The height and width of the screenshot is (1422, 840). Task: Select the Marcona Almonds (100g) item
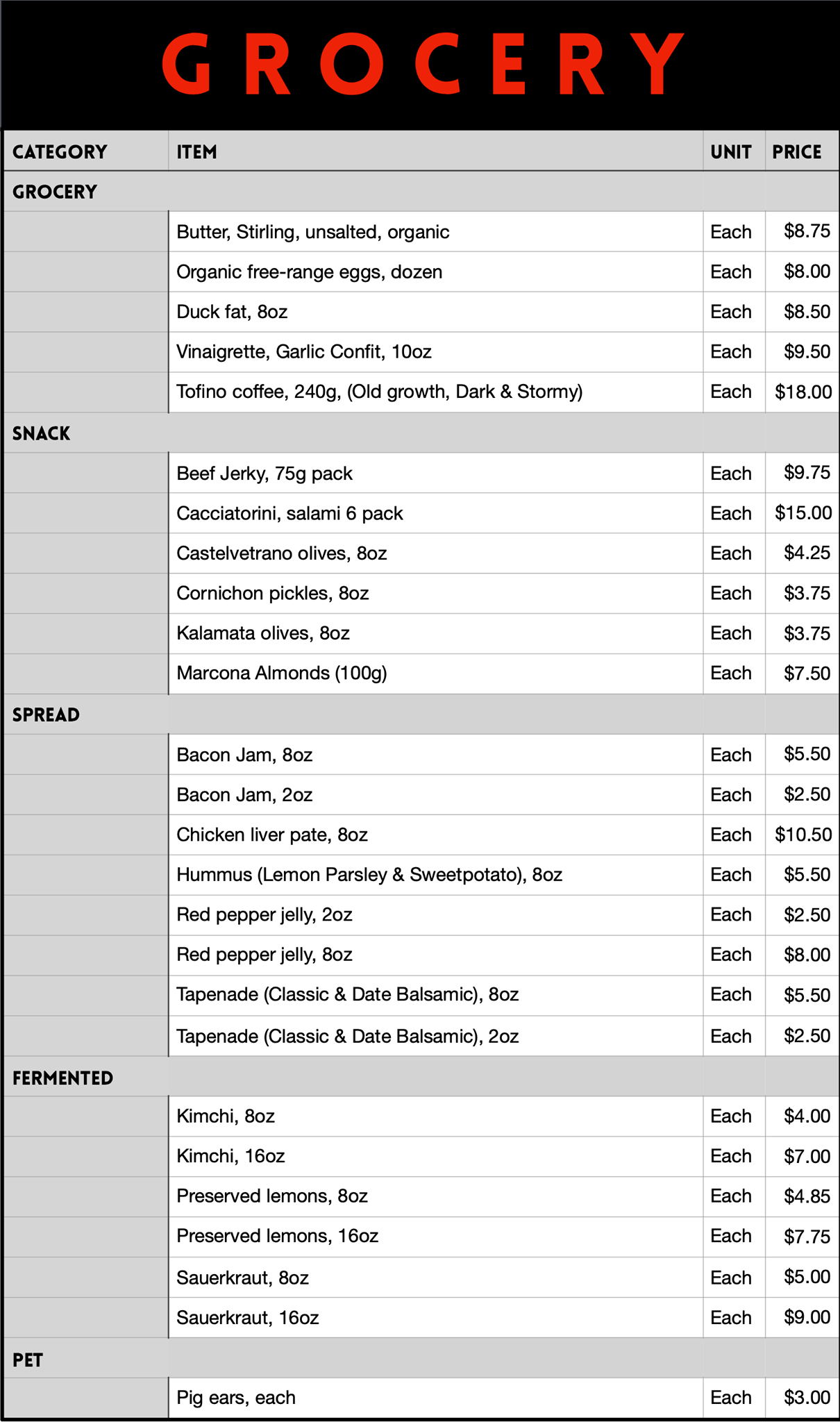(x=282, y=674)
